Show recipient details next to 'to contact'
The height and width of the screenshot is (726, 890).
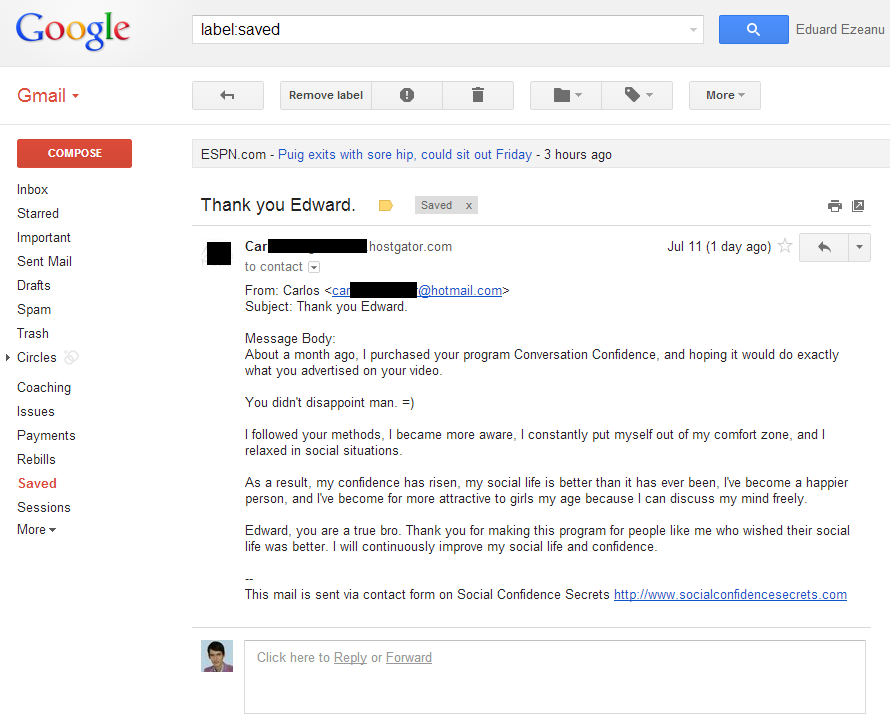click(x=314, y=267)
